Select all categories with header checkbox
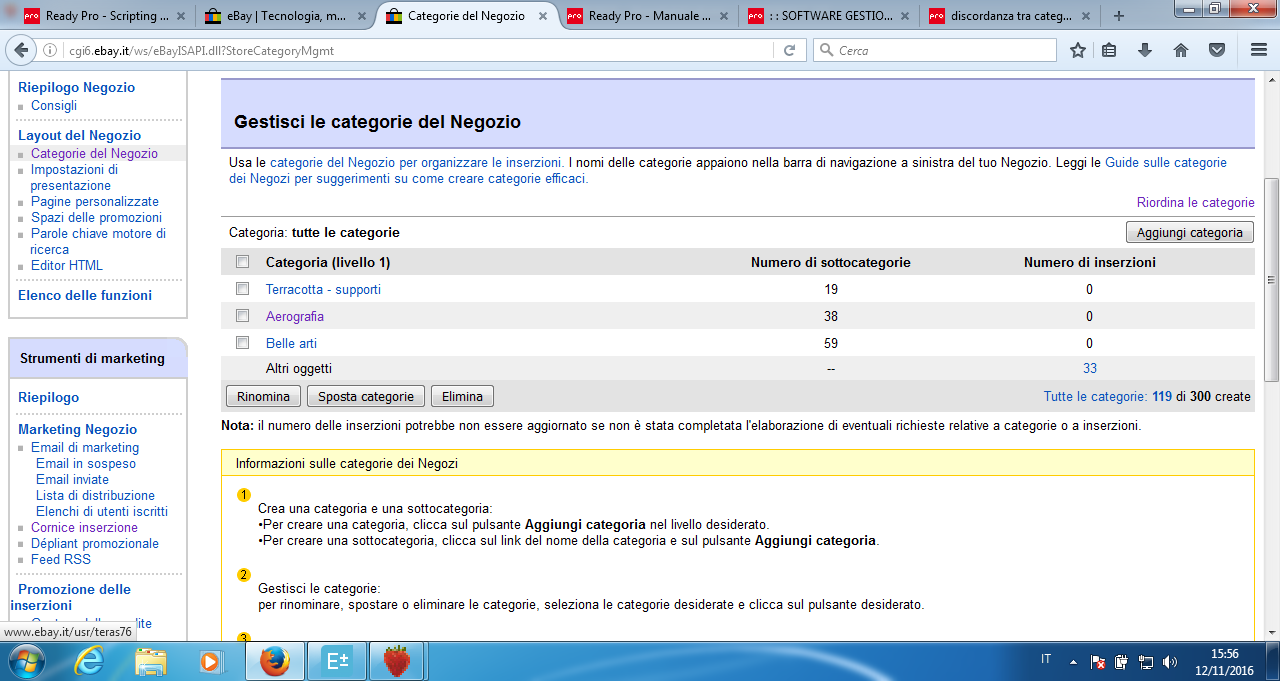 242,262
